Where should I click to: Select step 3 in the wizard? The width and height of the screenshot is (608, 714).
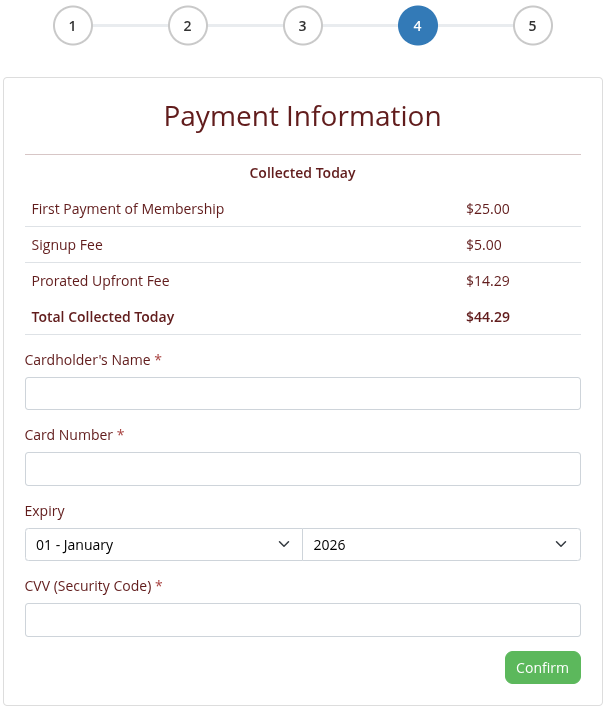(303, 26)
